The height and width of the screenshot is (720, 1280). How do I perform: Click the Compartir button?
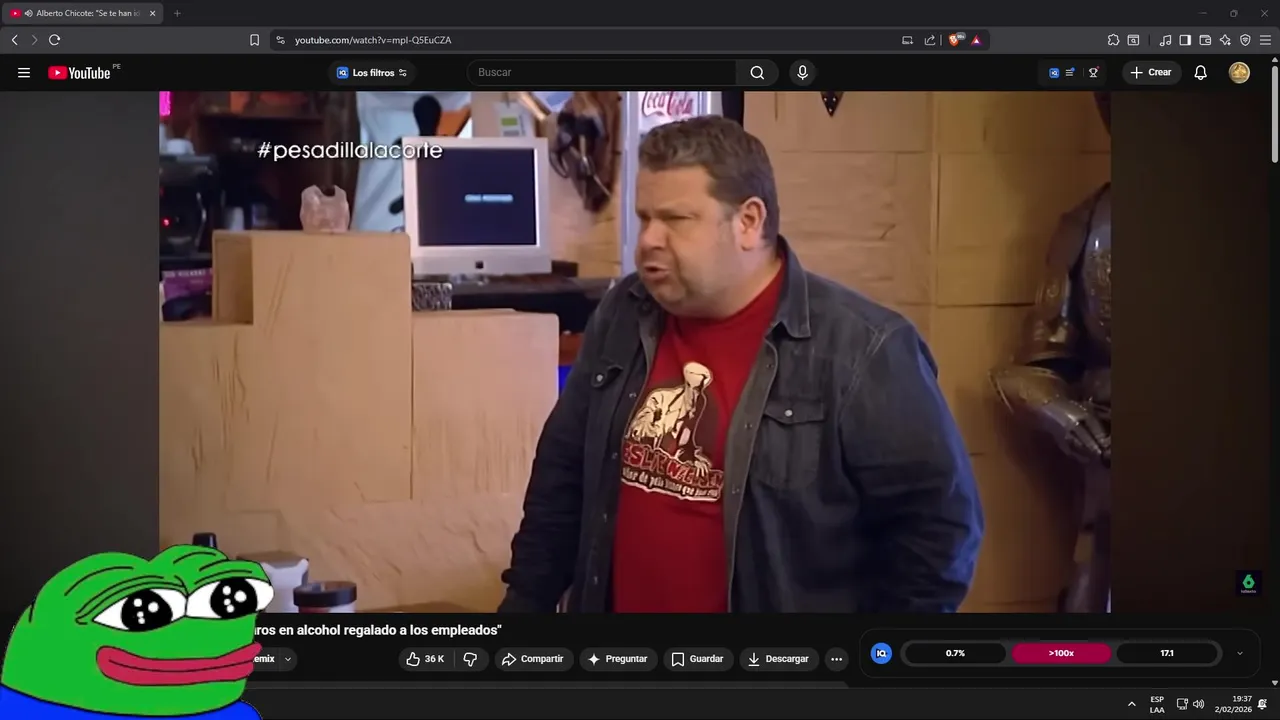[533, 659]
